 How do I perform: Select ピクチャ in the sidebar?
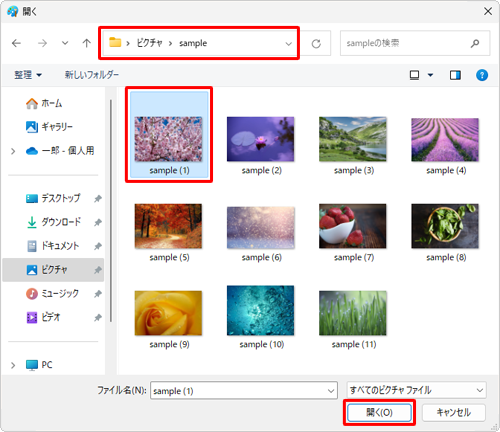[53, 270]
